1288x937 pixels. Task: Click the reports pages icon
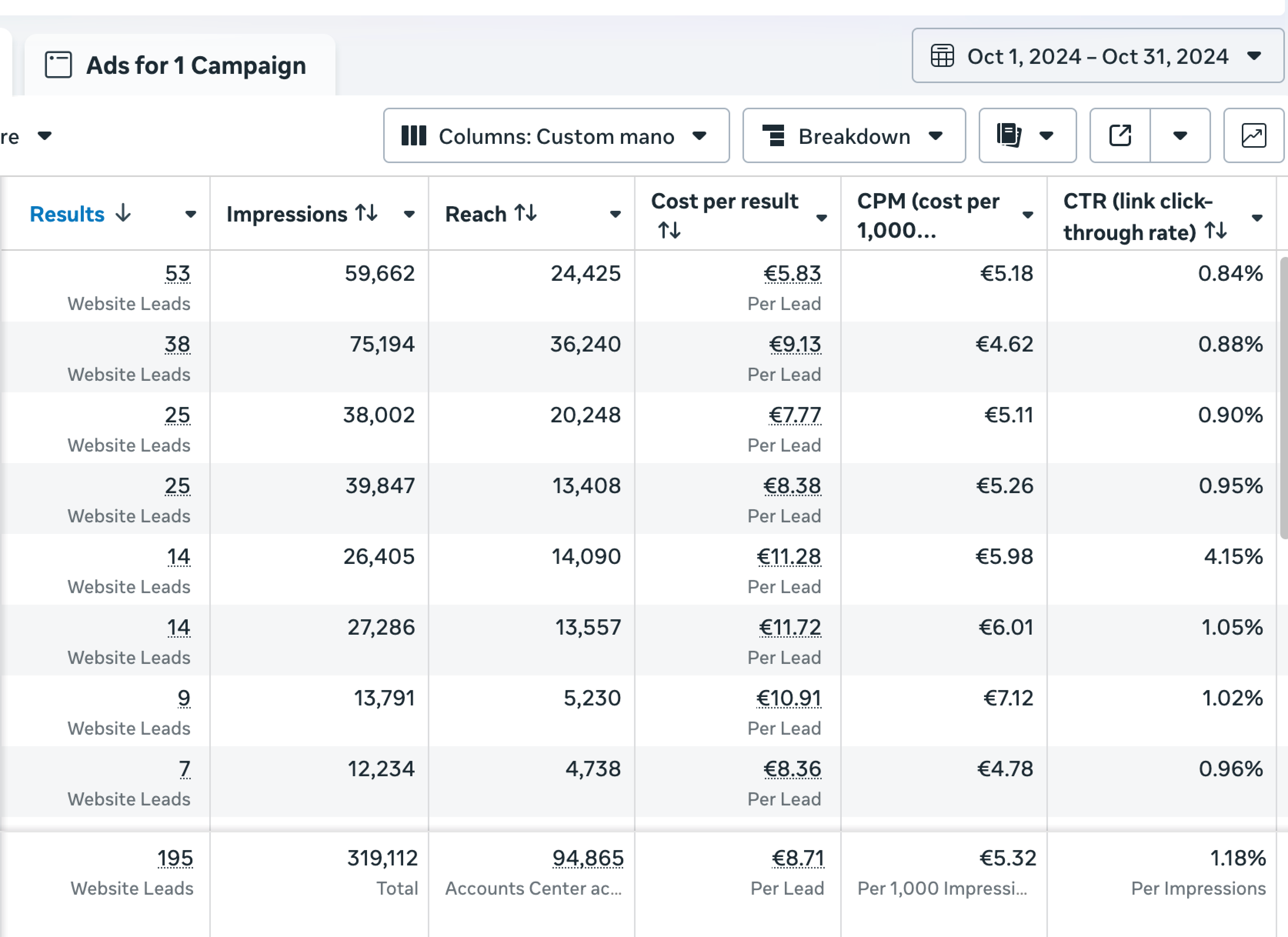[x=1009, y=136]
